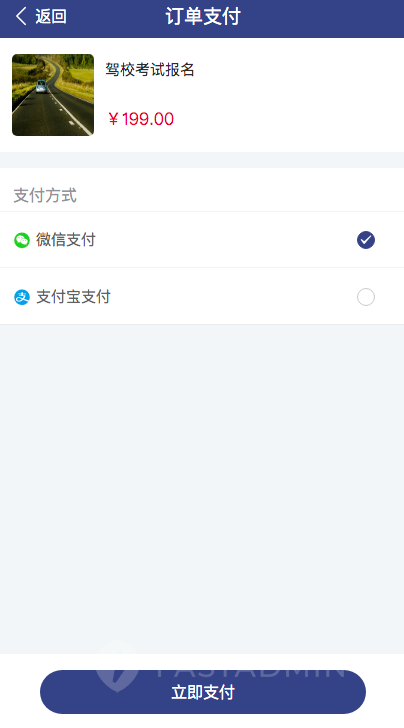Click the blue Alipay logo icon
This screenshot has height=728, width=404.
click(22, 297)
